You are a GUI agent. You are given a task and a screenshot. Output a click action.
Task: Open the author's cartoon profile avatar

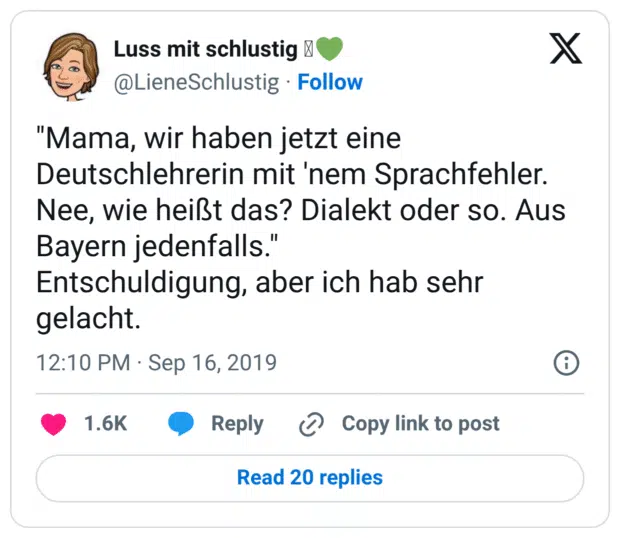point(70,66)
